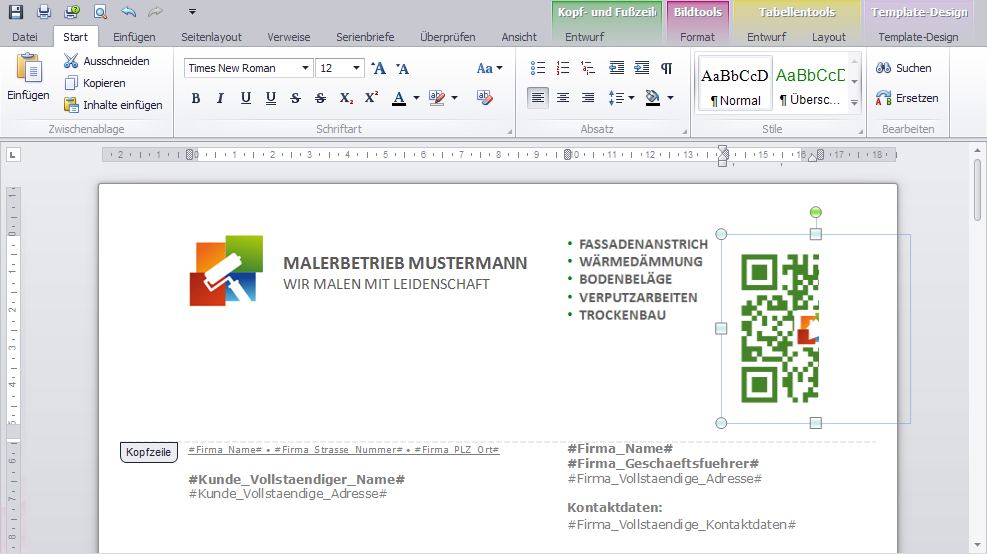Apply text highlight color pen
This screenshot has height=554, width=987.
tap(436, 98)
